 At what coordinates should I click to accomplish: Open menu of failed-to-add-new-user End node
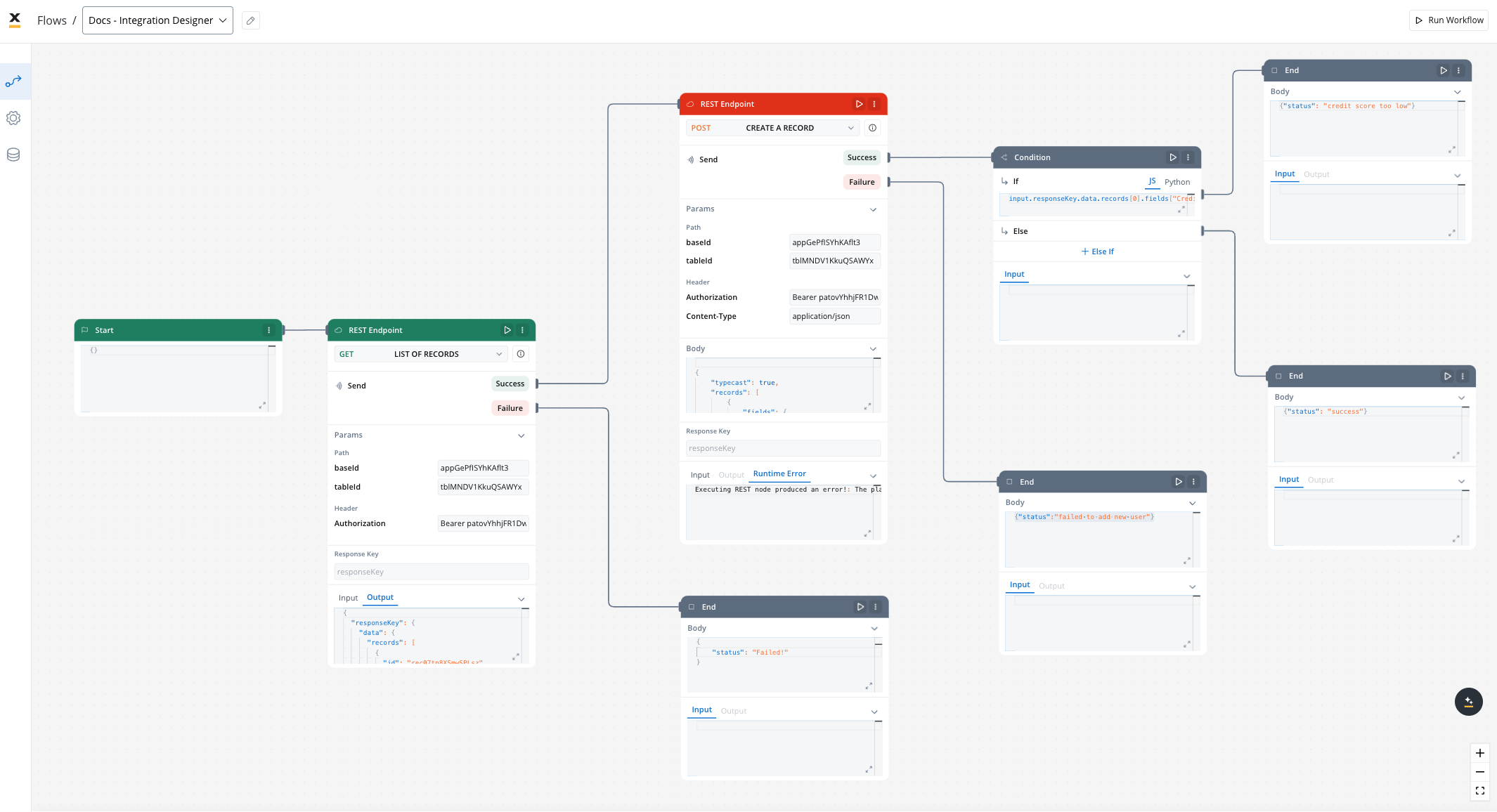point(1193,482)
